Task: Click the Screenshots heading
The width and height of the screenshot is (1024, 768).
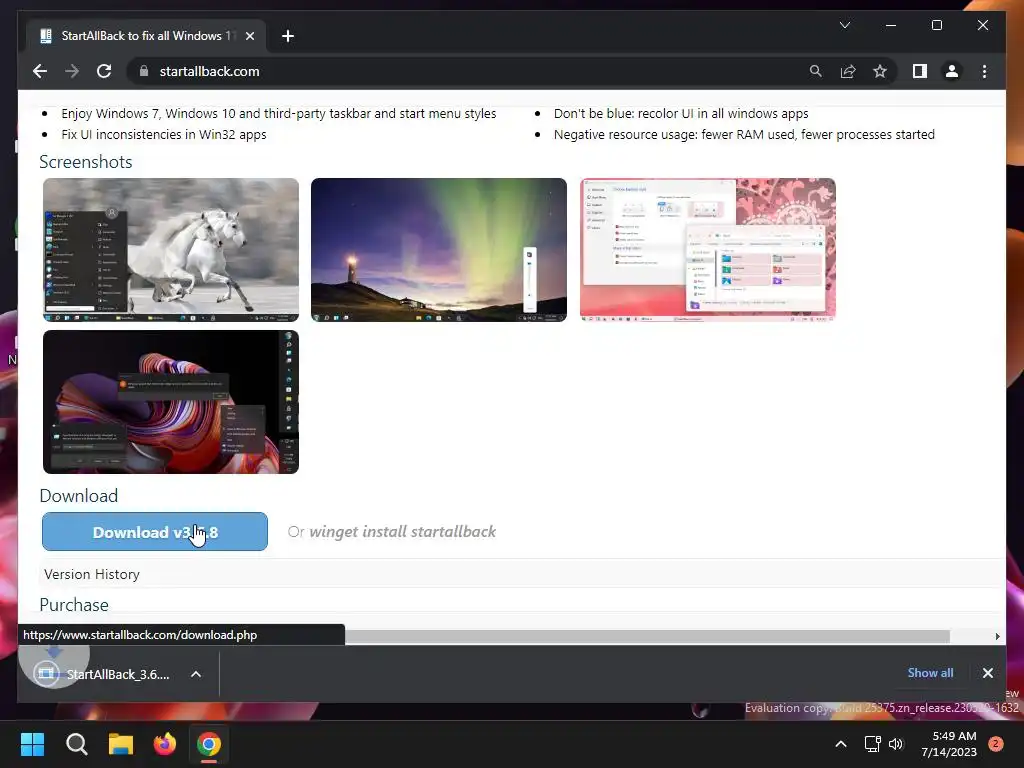Action: click(86, 162)
